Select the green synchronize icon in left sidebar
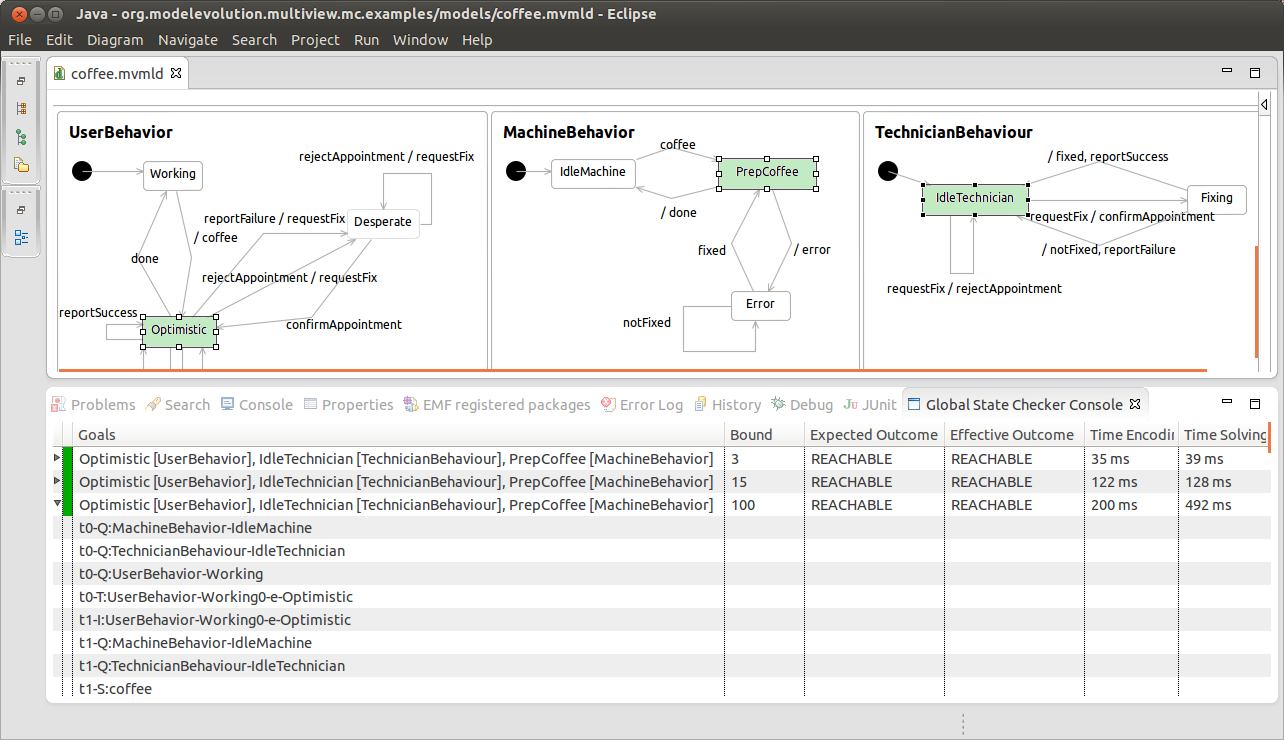This screenshot has width=1284, height=740. click(22, 135)
